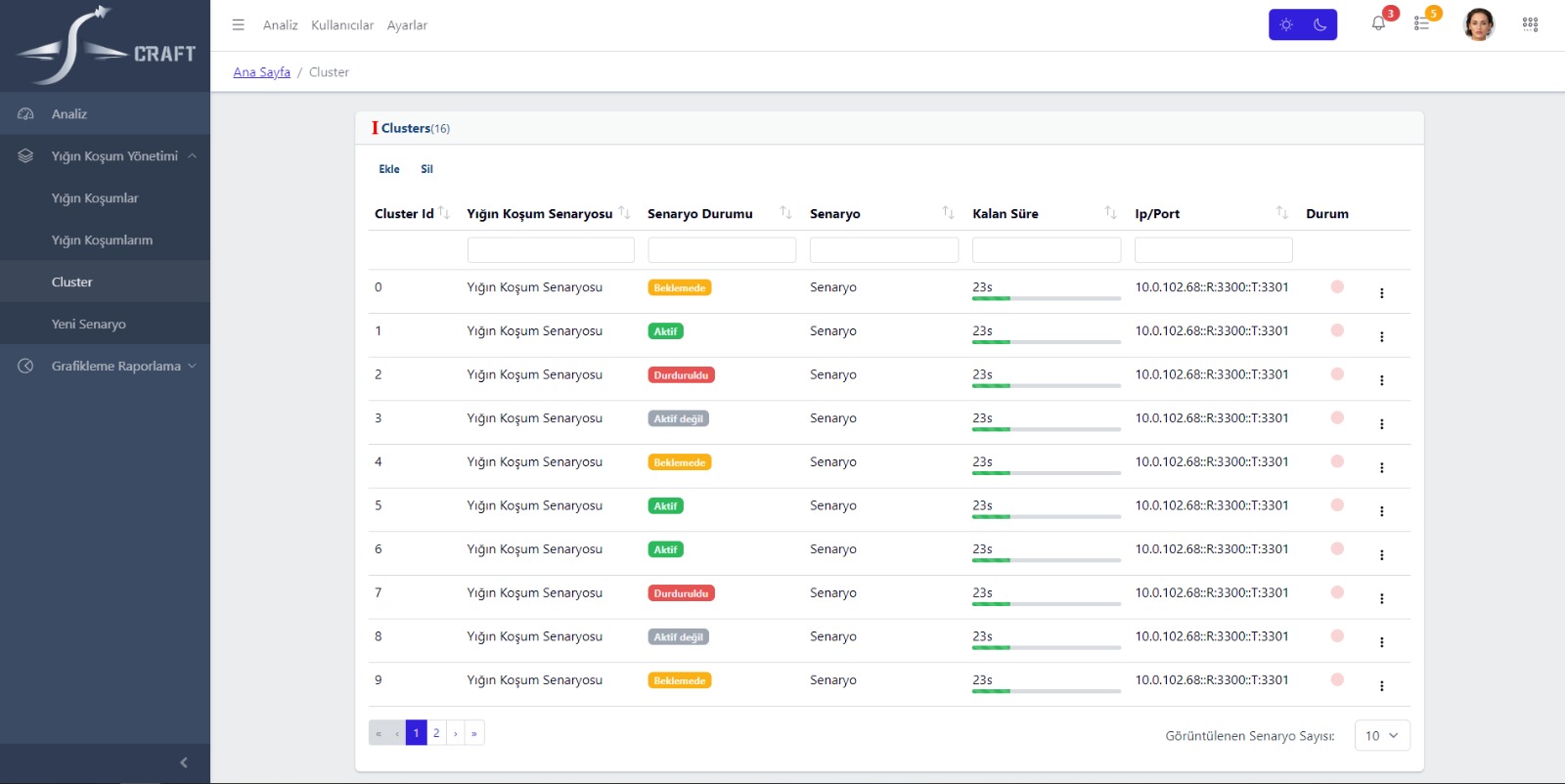
Task: Collapse the sidebar with bottom arrow
Action: (183, 762)
